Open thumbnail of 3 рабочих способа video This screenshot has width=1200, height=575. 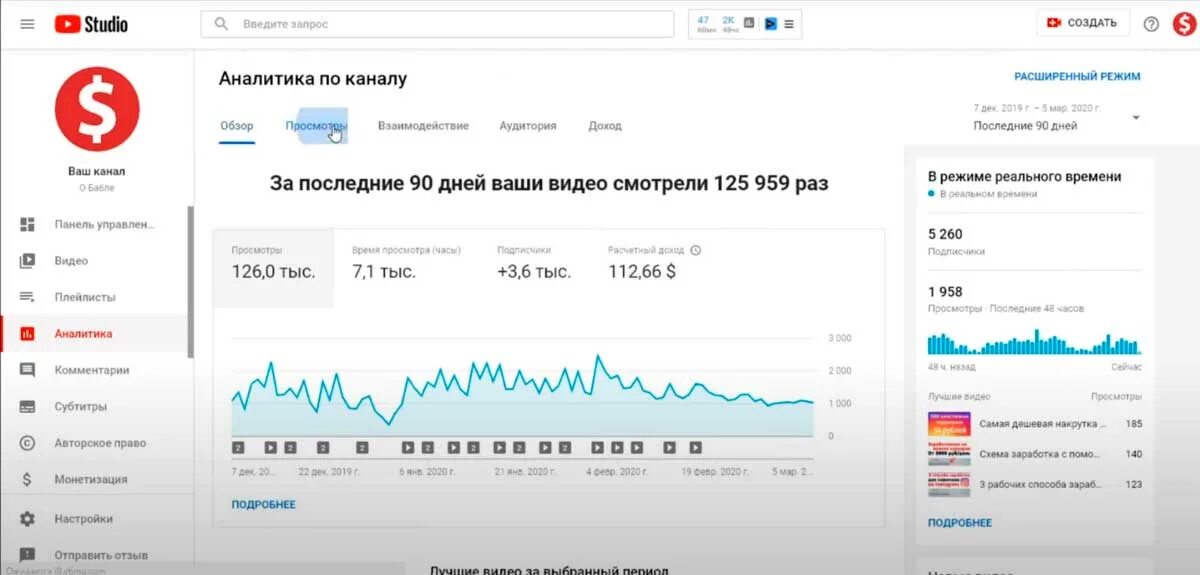(x=949, y=484)
